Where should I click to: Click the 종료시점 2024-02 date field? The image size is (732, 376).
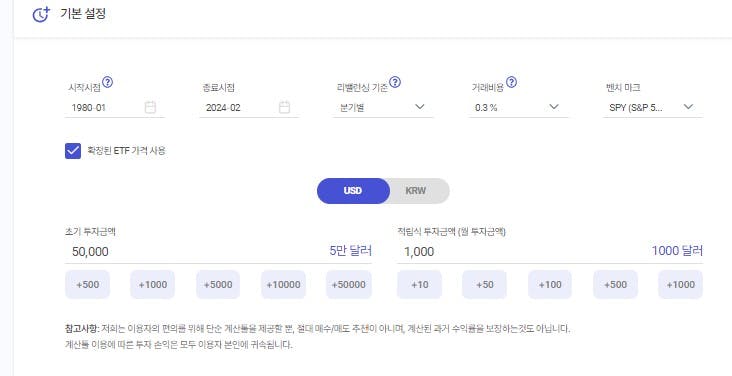tap(249, 107)
